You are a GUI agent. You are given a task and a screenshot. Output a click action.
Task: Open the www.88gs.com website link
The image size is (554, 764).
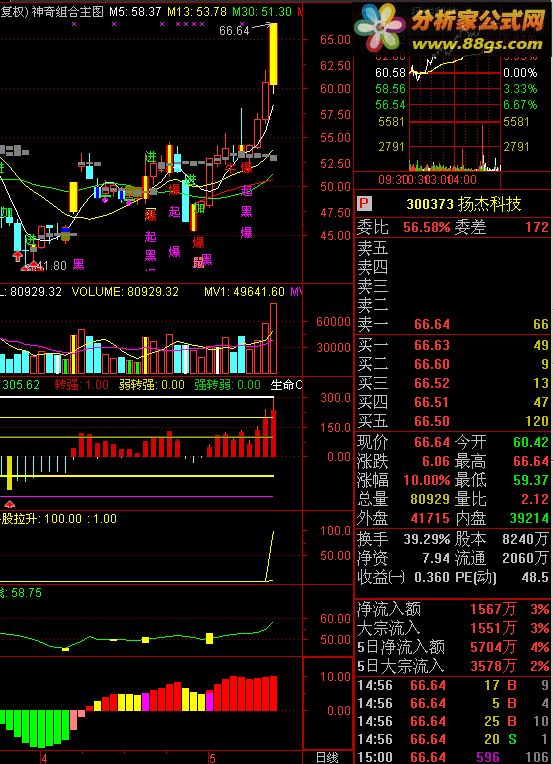[478, 44]
